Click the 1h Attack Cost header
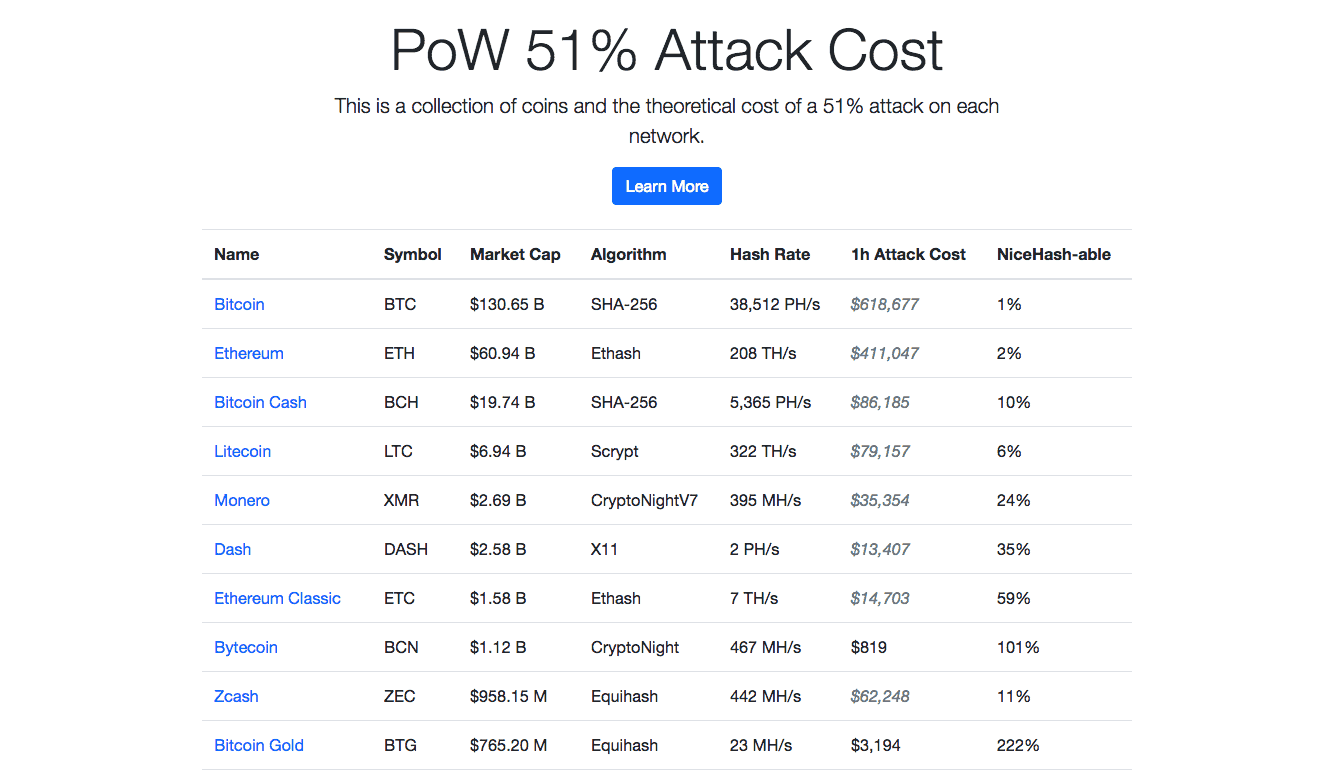The image size is (1341, 777). 908,254
